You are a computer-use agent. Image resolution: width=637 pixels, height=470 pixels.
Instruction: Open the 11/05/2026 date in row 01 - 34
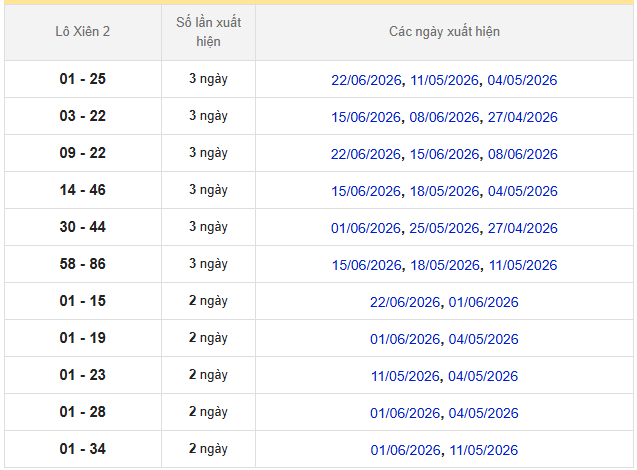pos(484,450)
